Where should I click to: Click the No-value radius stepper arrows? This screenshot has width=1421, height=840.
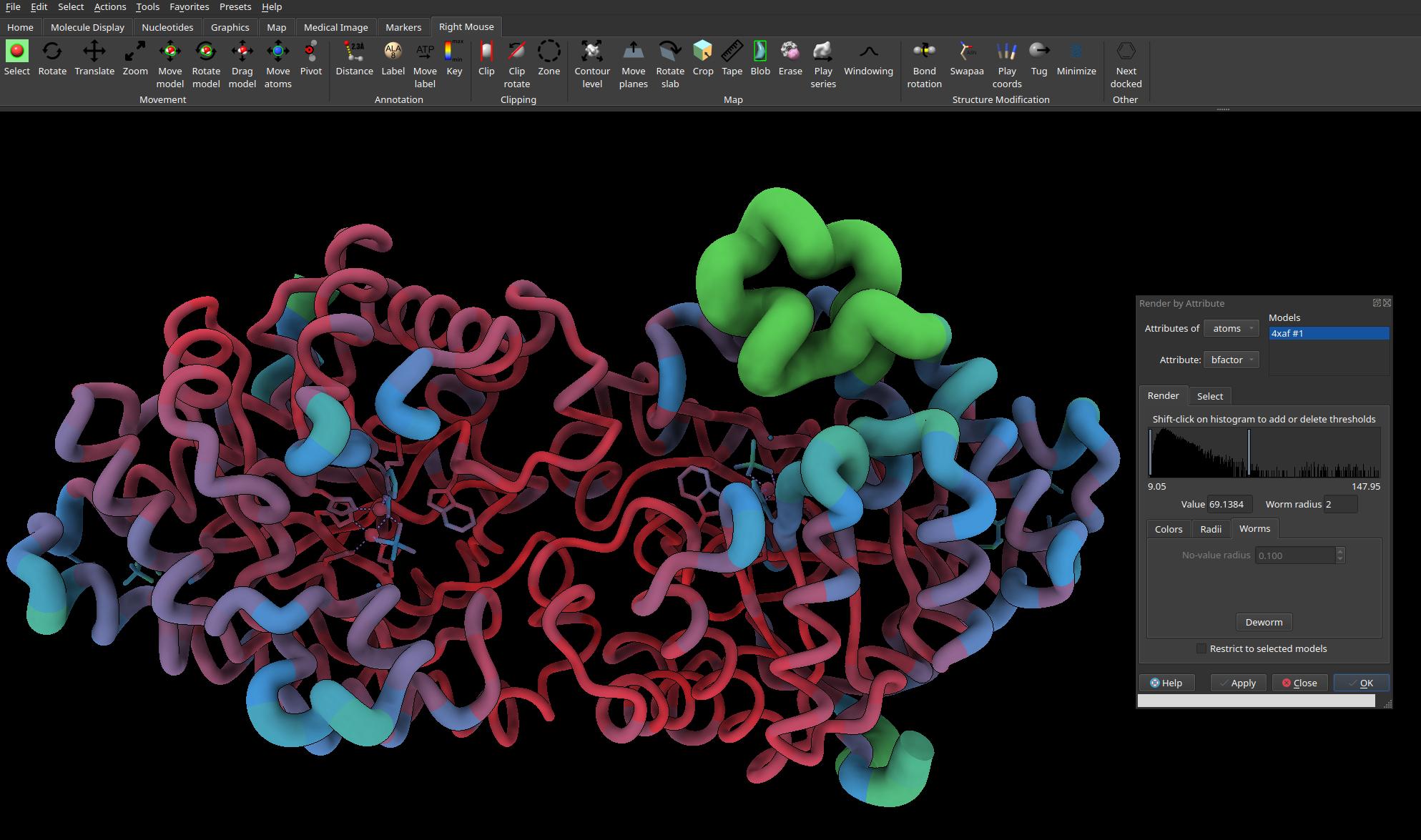coord(1340,555)
